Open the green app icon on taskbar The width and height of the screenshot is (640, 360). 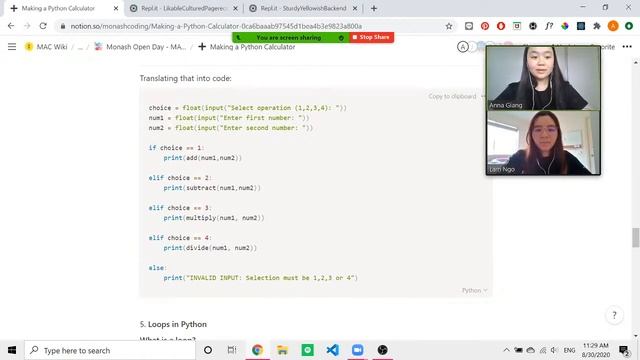click(307, 350)
